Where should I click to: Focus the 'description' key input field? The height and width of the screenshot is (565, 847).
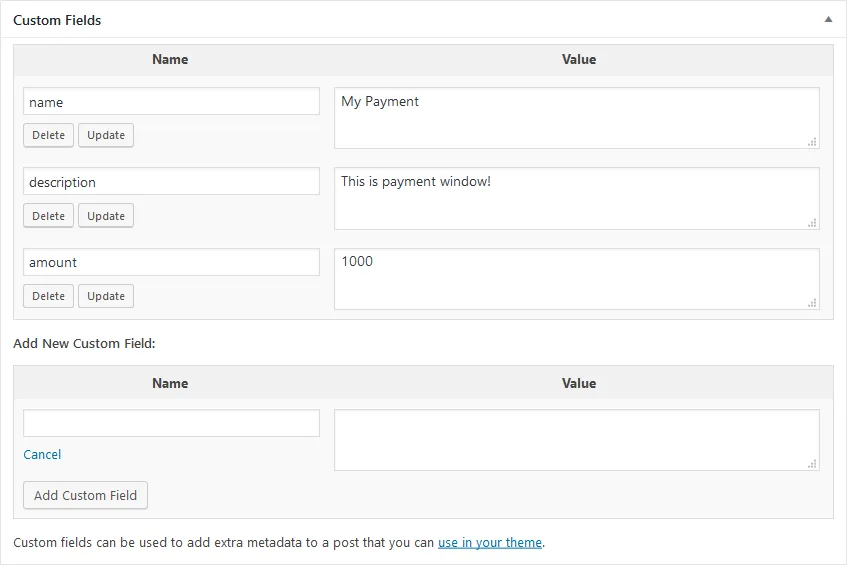point(171,182)
